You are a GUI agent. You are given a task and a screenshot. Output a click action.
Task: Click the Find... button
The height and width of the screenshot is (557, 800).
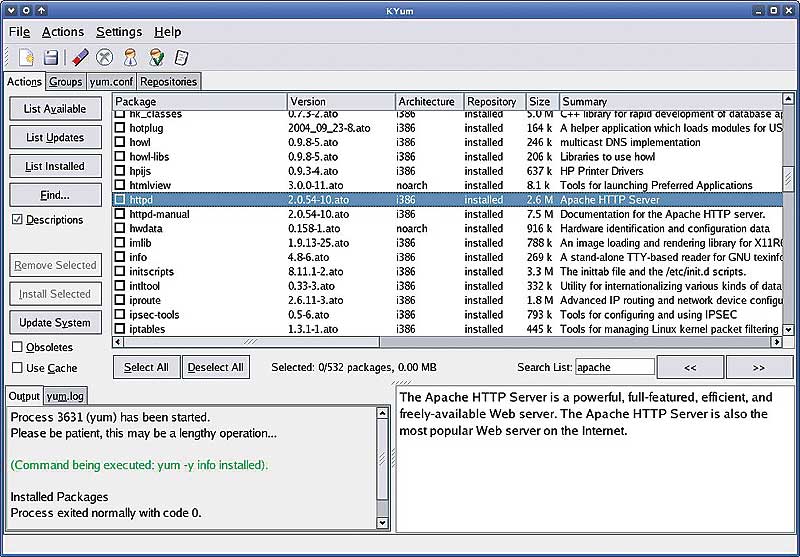point(55,195)
